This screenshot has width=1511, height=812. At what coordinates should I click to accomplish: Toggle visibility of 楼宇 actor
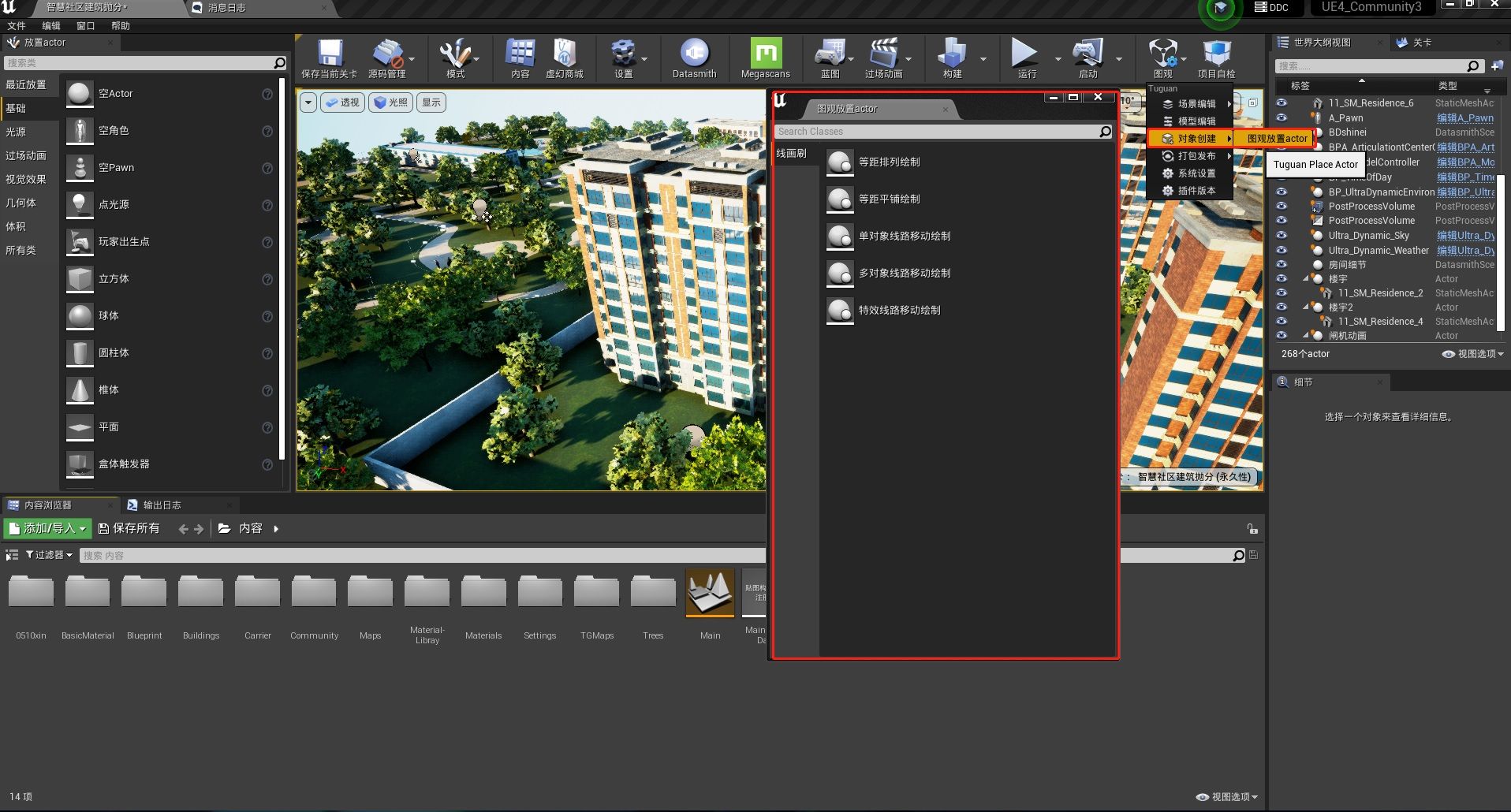[x=1282, y=278]
